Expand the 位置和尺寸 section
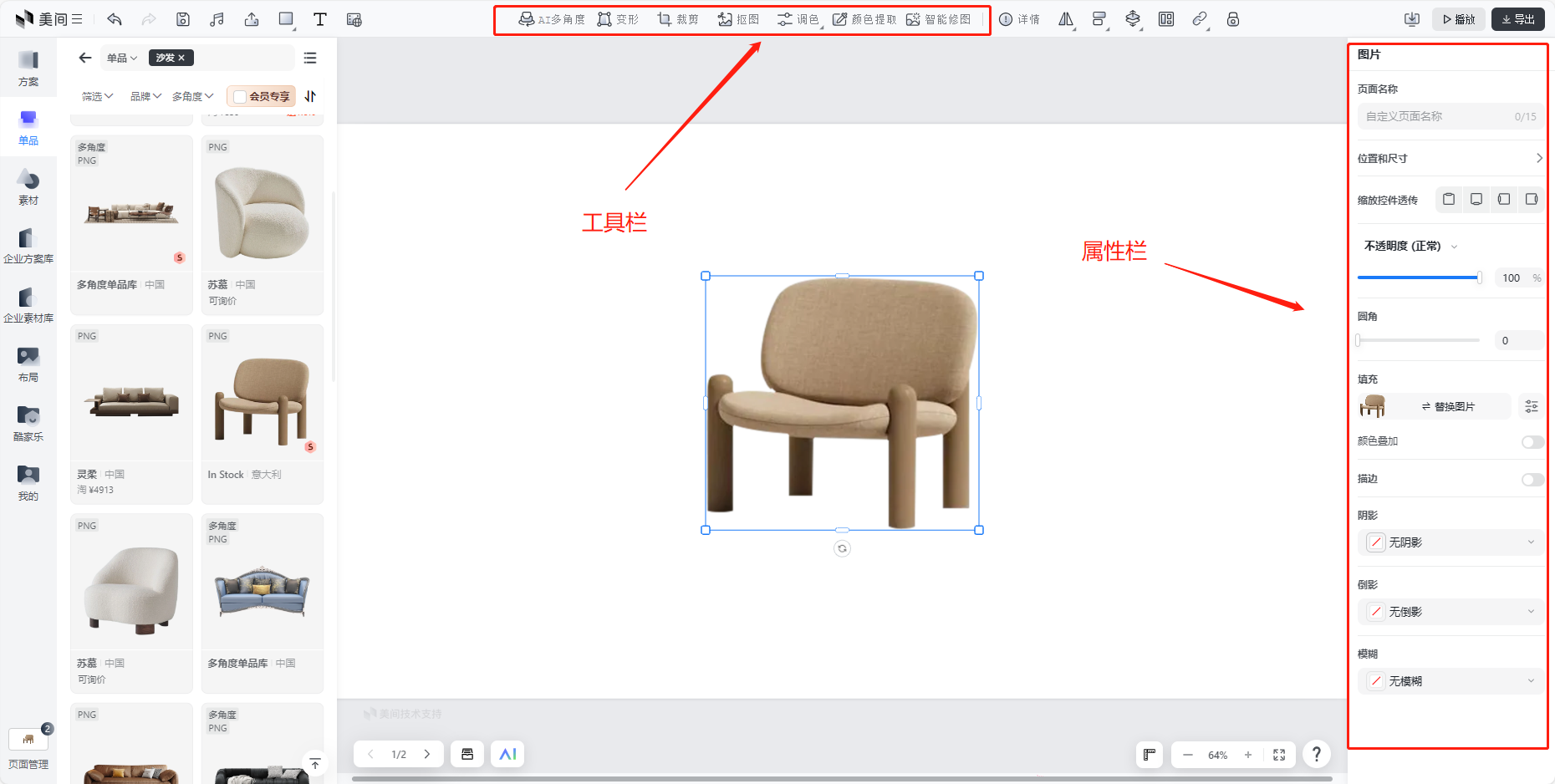This screenshot has height=784, width=1555. 1450,158
